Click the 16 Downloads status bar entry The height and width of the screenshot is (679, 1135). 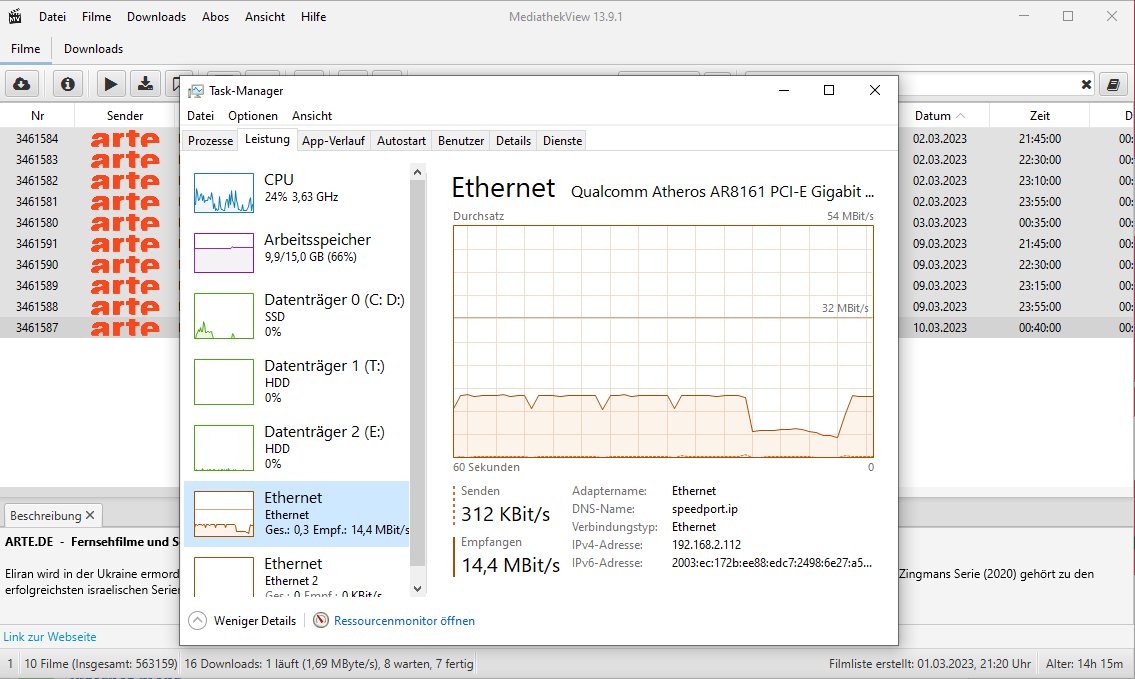(329, 664)
